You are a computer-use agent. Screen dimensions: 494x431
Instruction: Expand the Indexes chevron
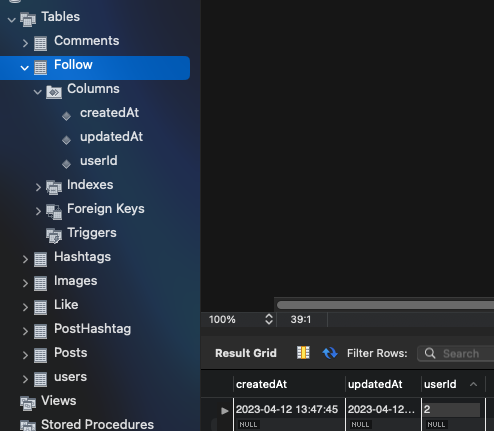pyautogui.click(x=38, y=187)
